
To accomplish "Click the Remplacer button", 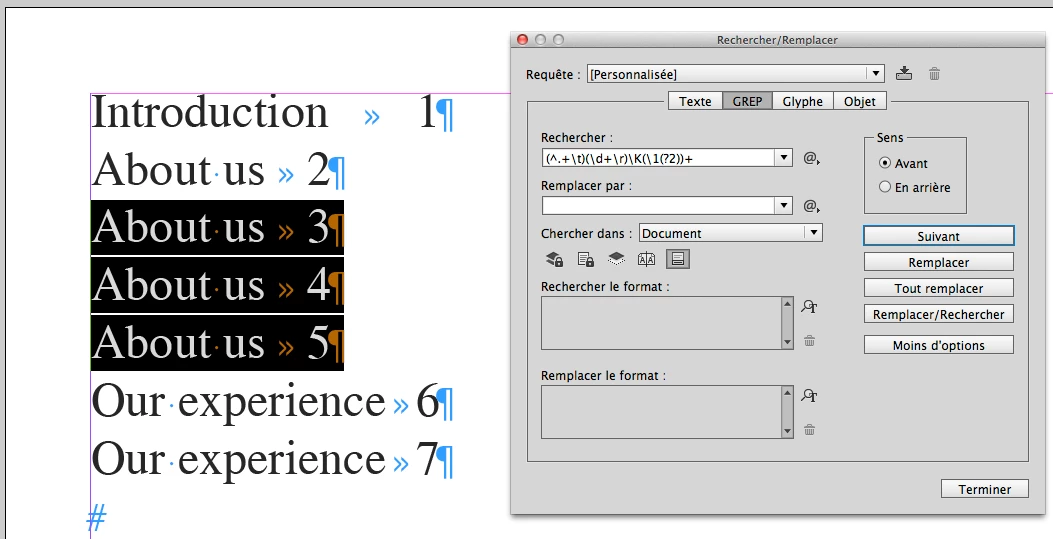I will 938,262.
